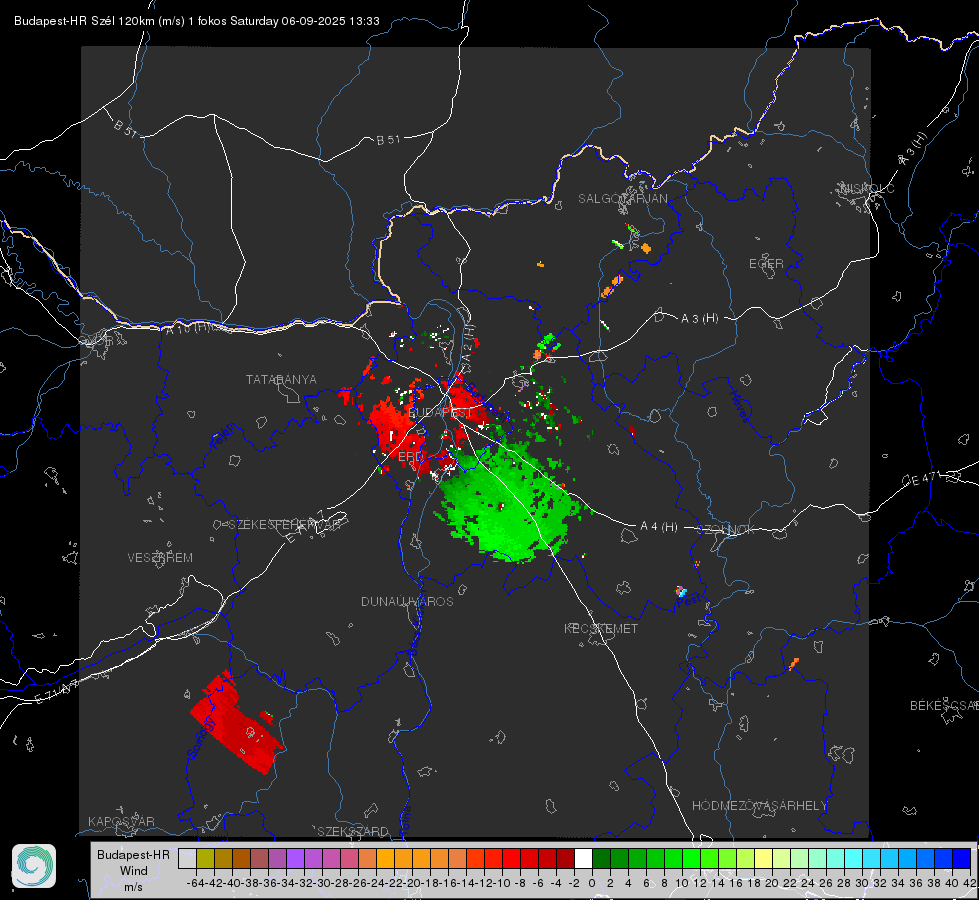
Task: Click the olive swatch between -64 and -42
Action: [x=205, y=858]
